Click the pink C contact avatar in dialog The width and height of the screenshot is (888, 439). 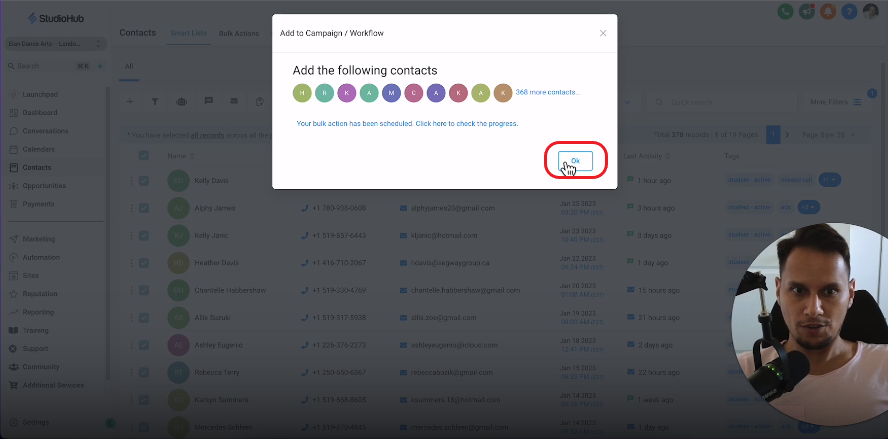point(414,93)
